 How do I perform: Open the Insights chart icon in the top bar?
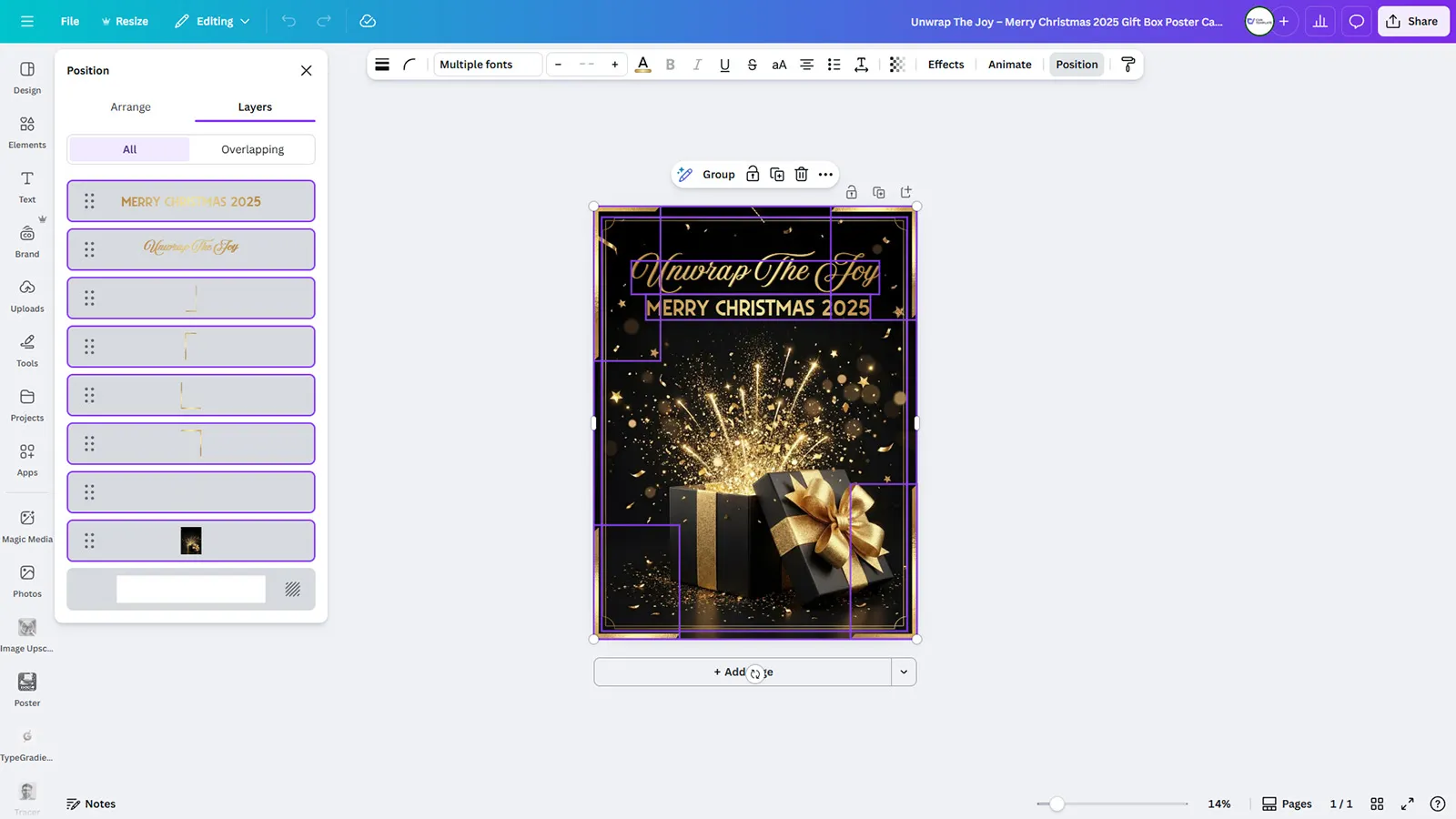pyautogui.click(x=1319, y=21)
